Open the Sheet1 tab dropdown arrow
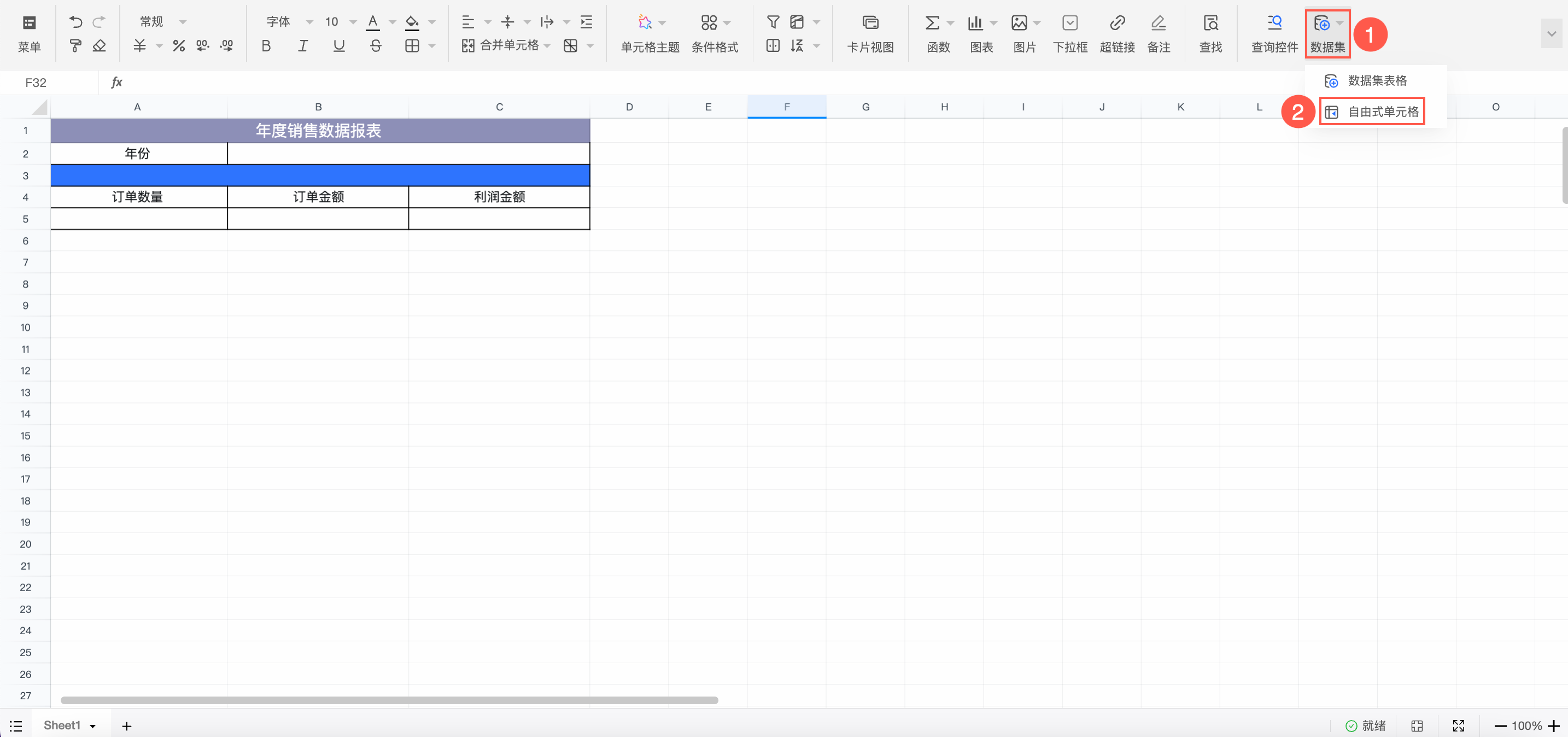This screenshot has width=1568, height=737. (x=93, y=726)
